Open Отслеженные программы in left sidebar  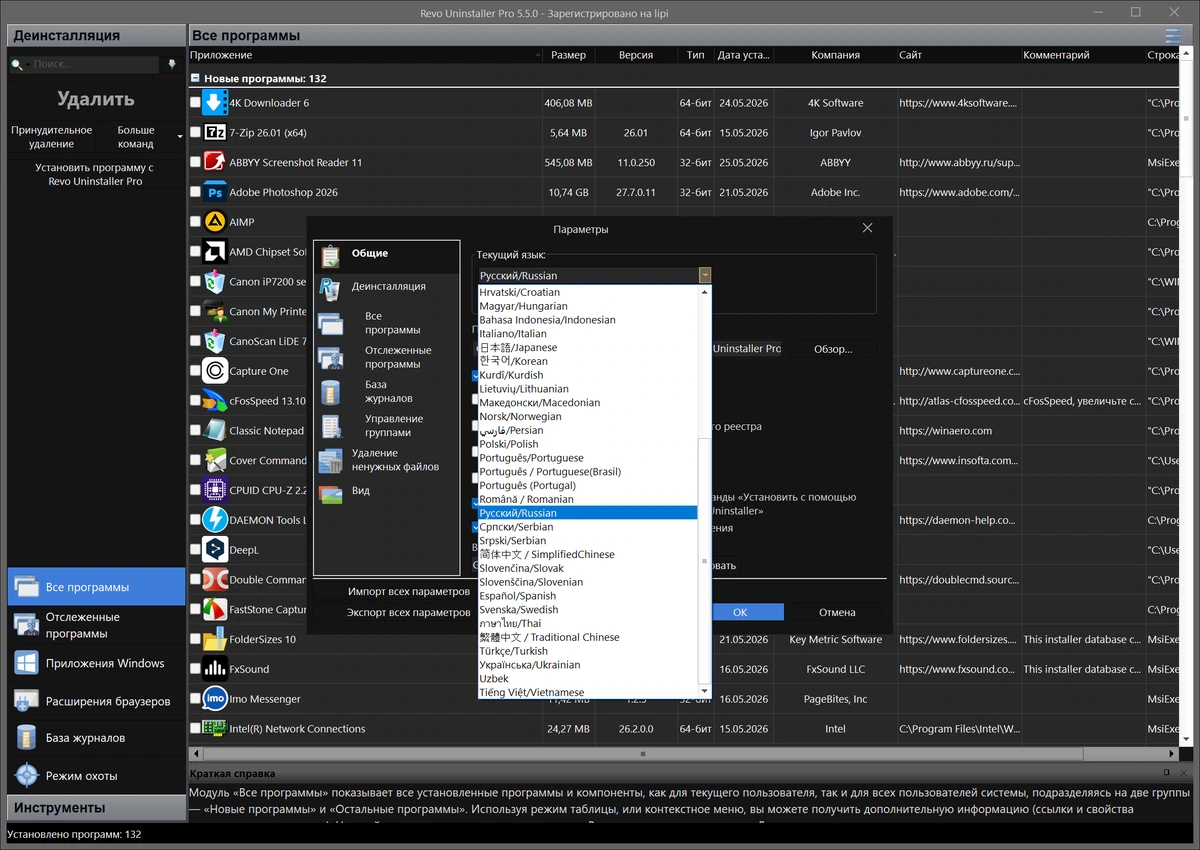click(x=96, y=625)
